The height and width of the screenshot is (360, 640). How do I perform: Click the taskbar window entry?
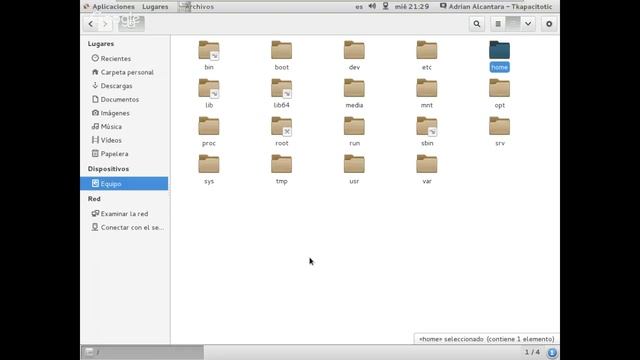click(x=142, y=352)
